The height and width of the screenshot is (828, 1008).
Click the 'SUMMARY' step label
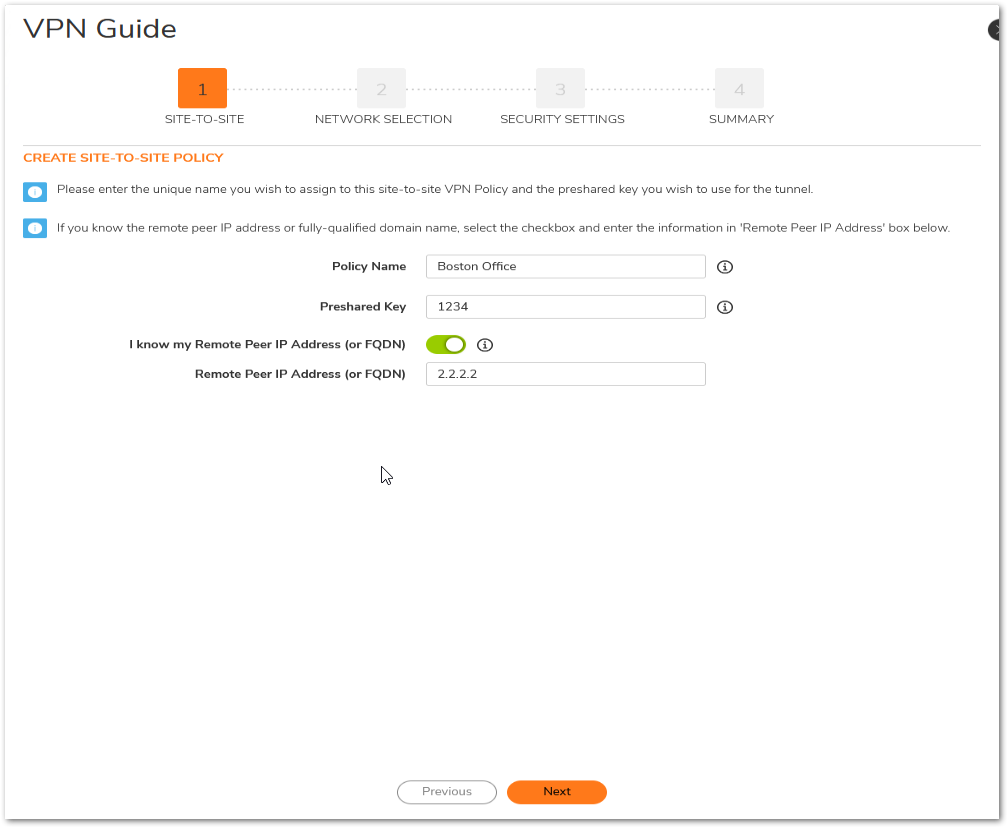pos(741,120)
